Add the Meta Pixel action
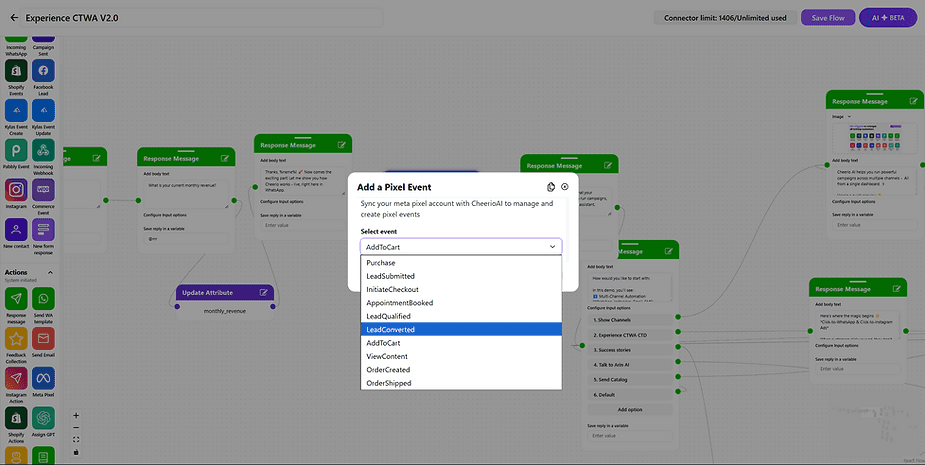 [x=43, y=378]
